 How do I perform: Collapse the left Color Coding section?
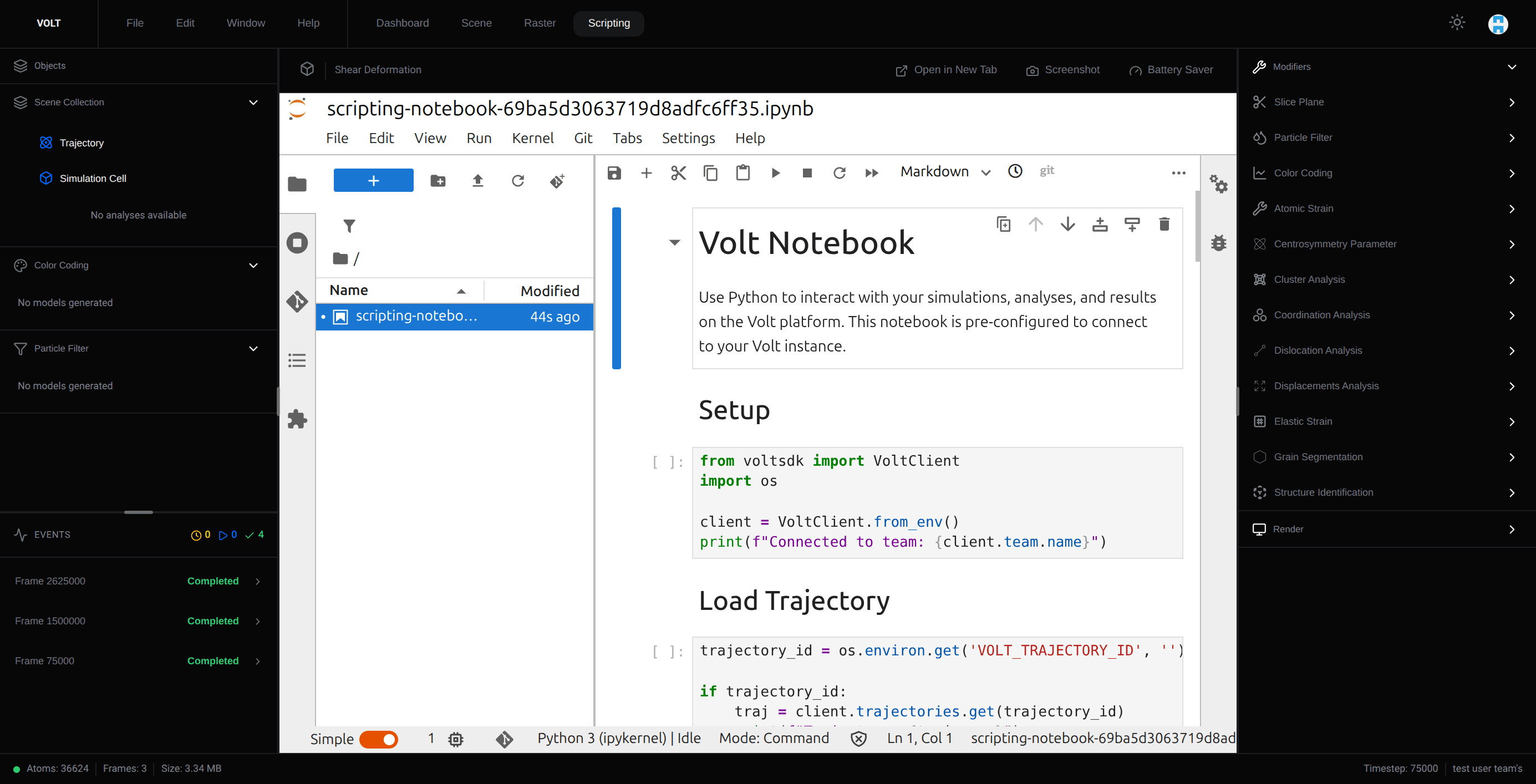(x=253, y=266)
